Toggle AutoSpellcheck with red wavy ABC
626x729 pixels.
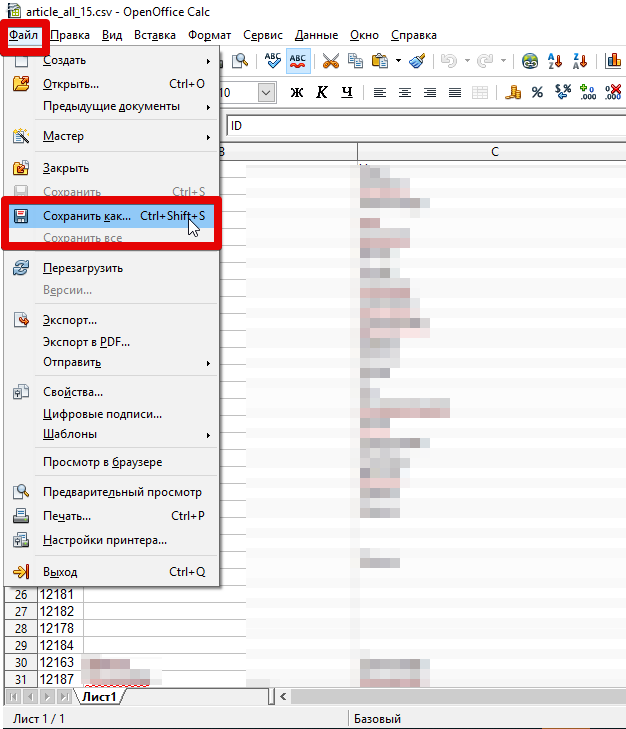point(298,61)
